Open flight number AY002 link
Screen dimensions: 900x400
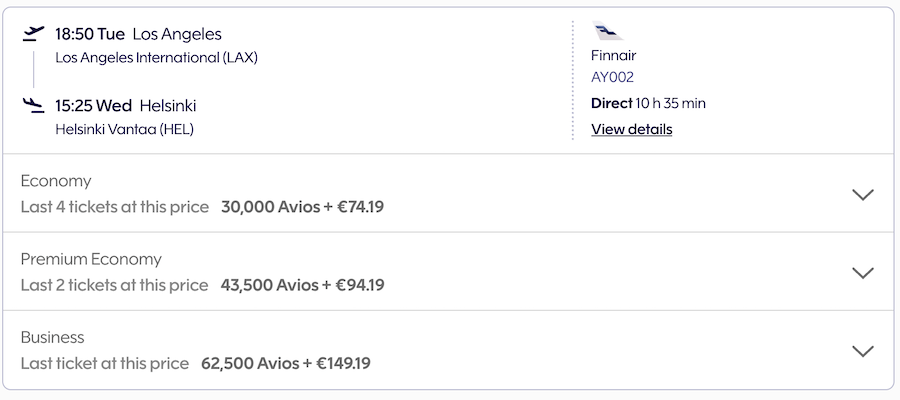pyautogui.click(x=612, y=77)
